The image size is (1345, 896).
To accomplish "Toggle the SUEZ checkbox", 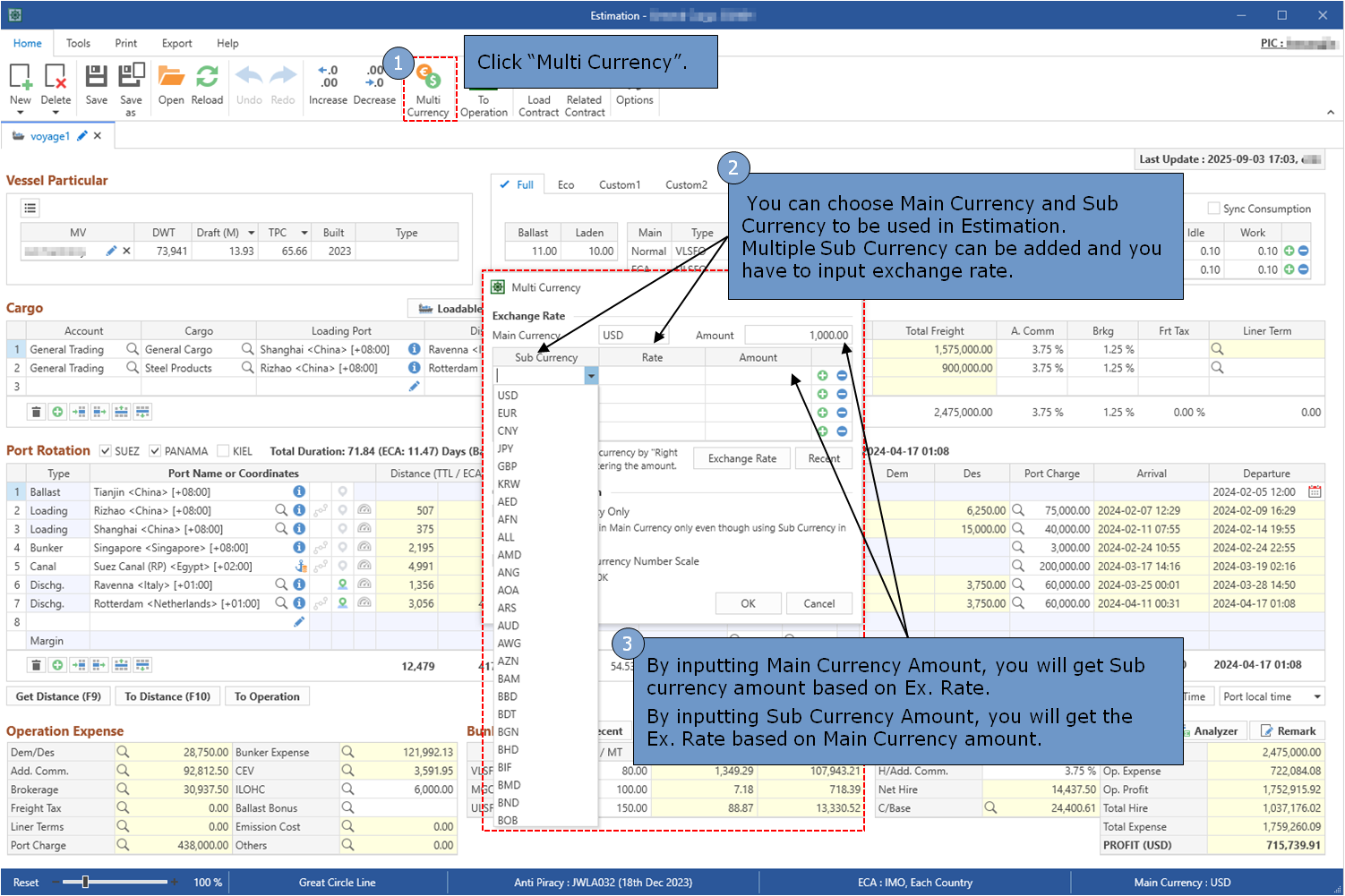I will 106,451.
